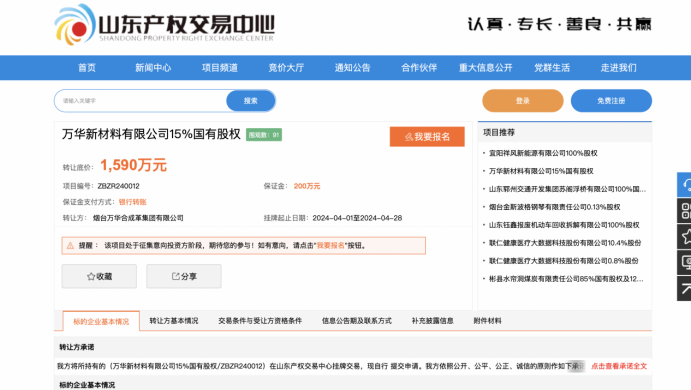This screenshot has height=390, width=691.
Task: Click the 200万元 deposit amount
Action: (307, 186)
